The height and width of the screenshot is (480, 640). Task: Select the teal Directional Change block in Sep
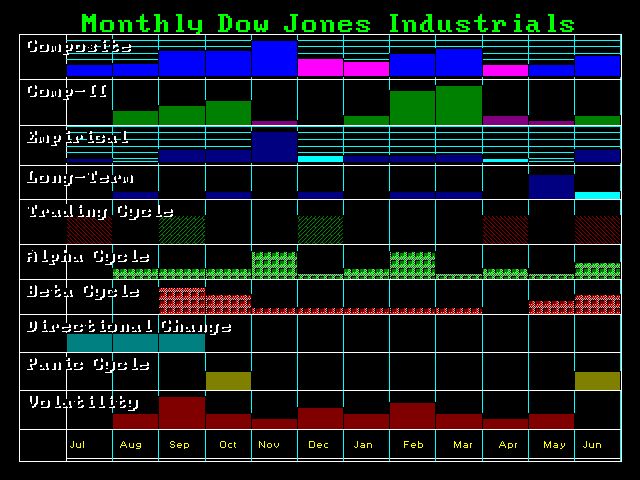[x=182, y=343]
